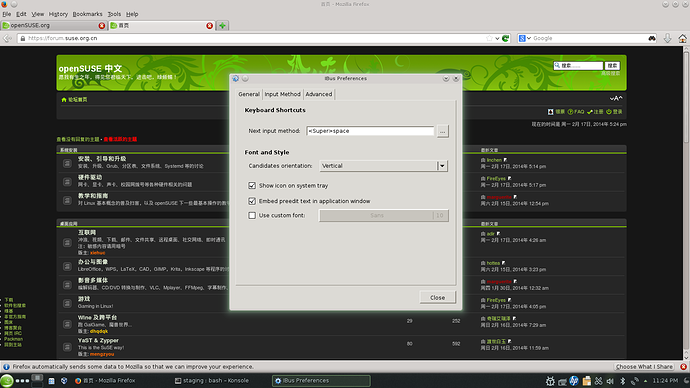Click the forum home house icon
This screenshot has height=388, width=690.
[64, 100]
